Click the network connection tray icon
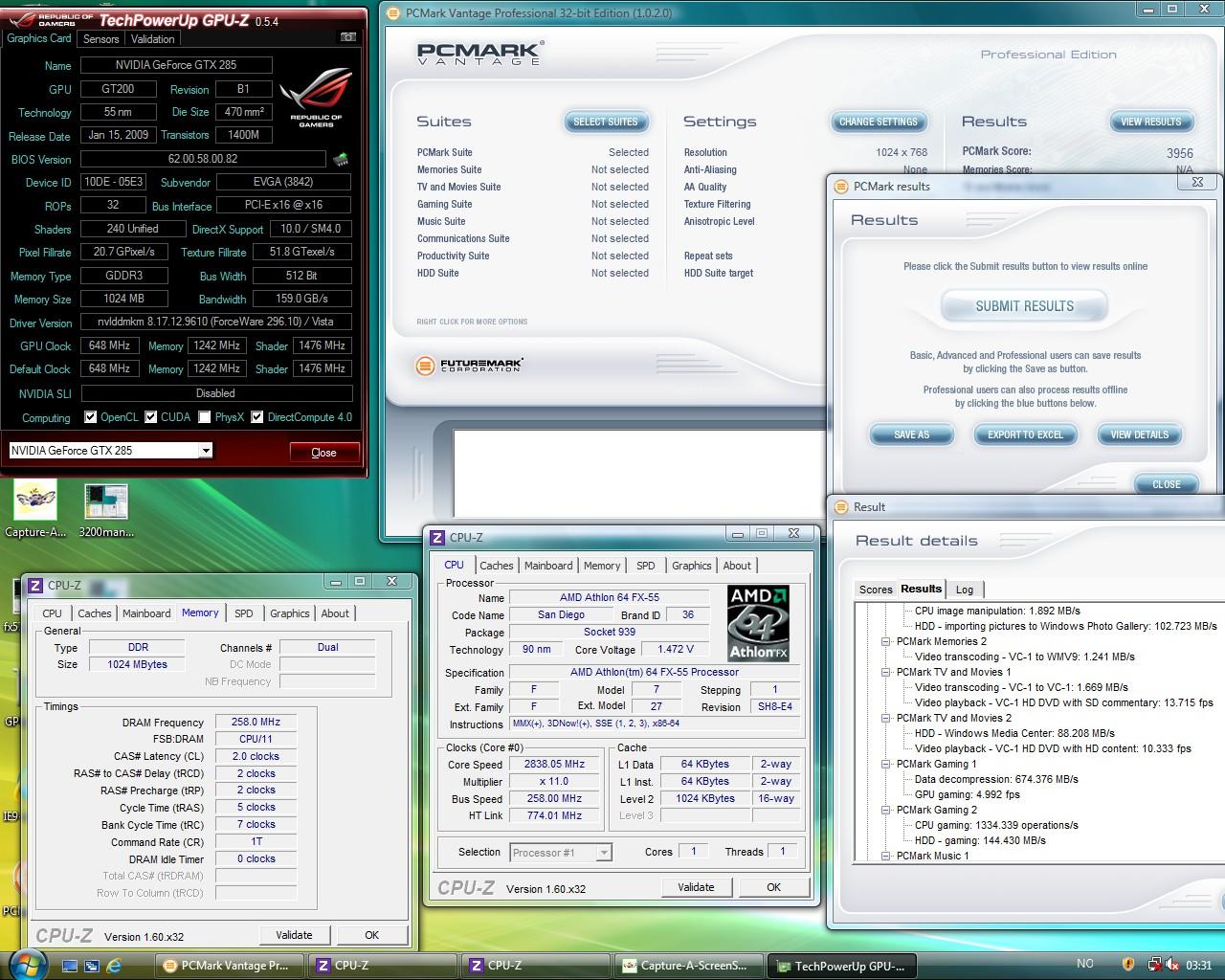Screen dimensions: 1225x980 [x=1155, y=965]
